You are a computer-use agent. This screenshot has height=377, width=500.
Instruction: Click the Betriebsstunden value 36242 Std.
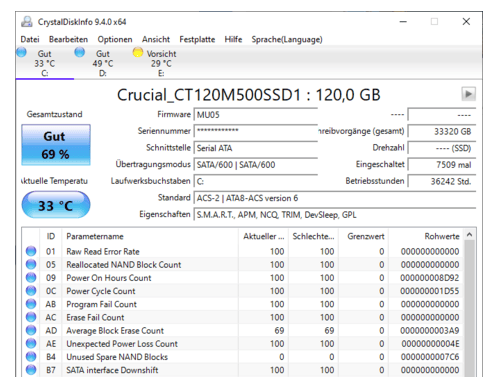tap(442, 181)
